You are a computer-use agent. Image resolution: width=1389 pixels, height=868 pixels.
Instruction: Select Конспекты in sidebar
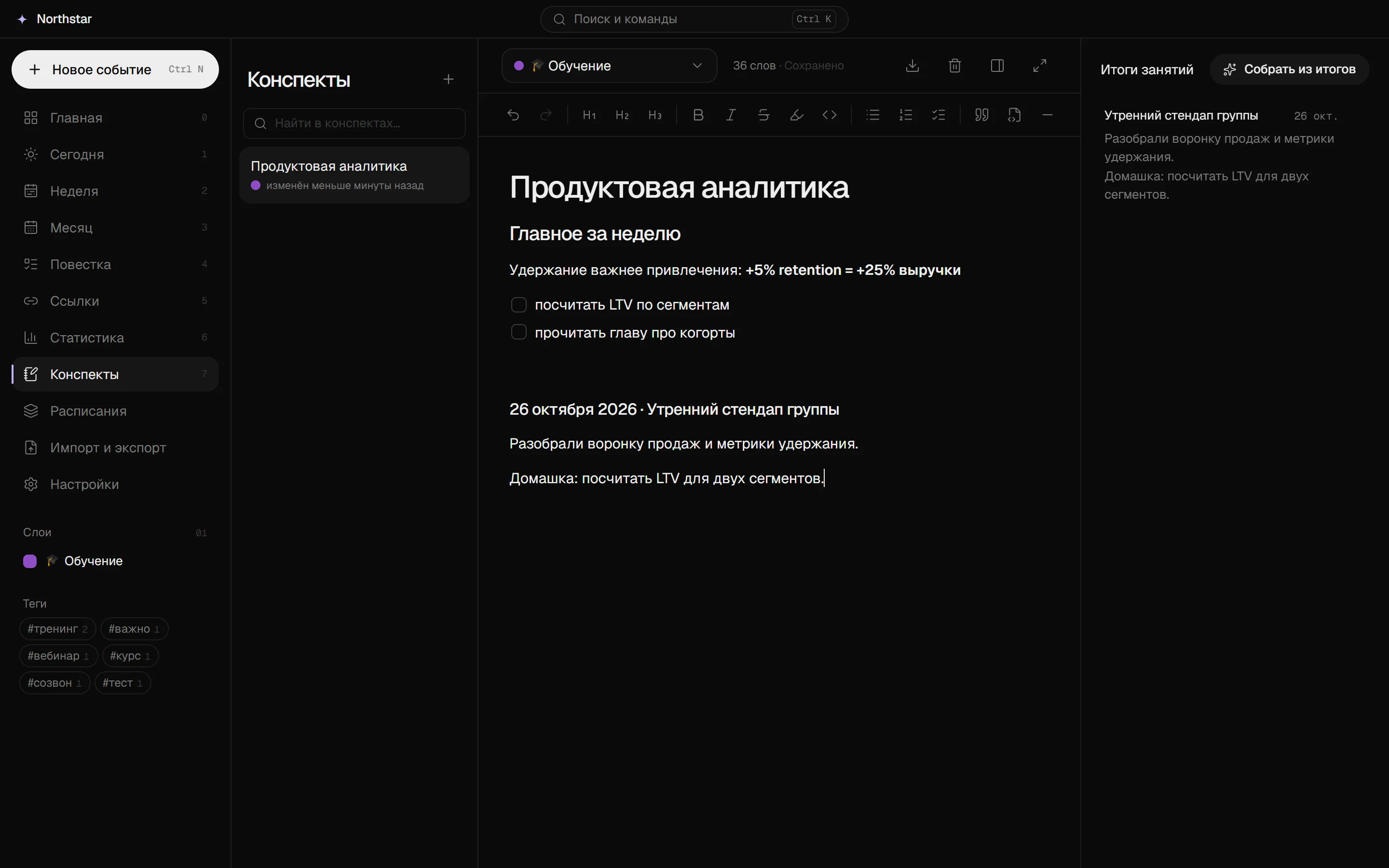click(x=115, y=374)
